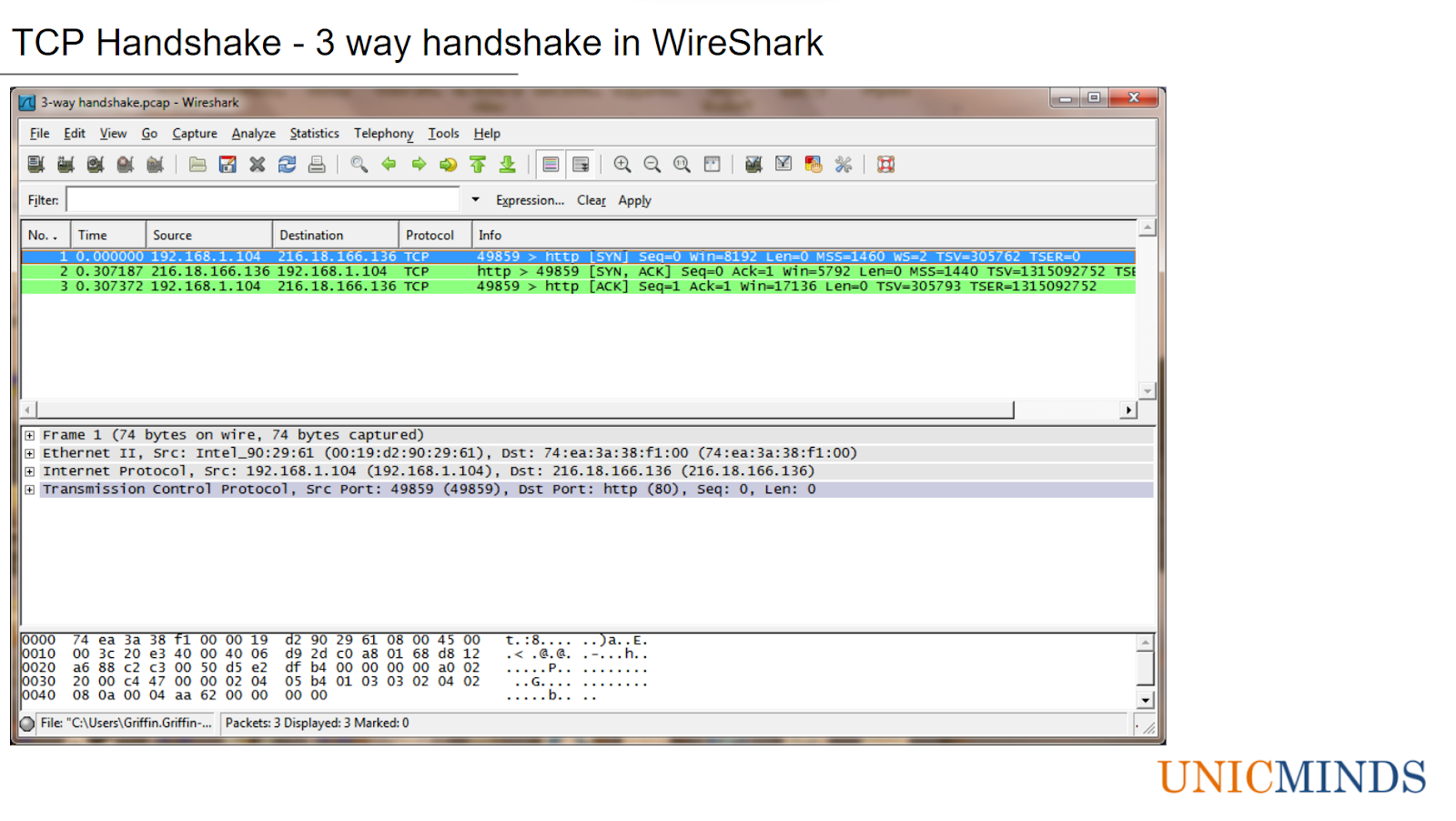Find a packet with magnifier icon

359,165
